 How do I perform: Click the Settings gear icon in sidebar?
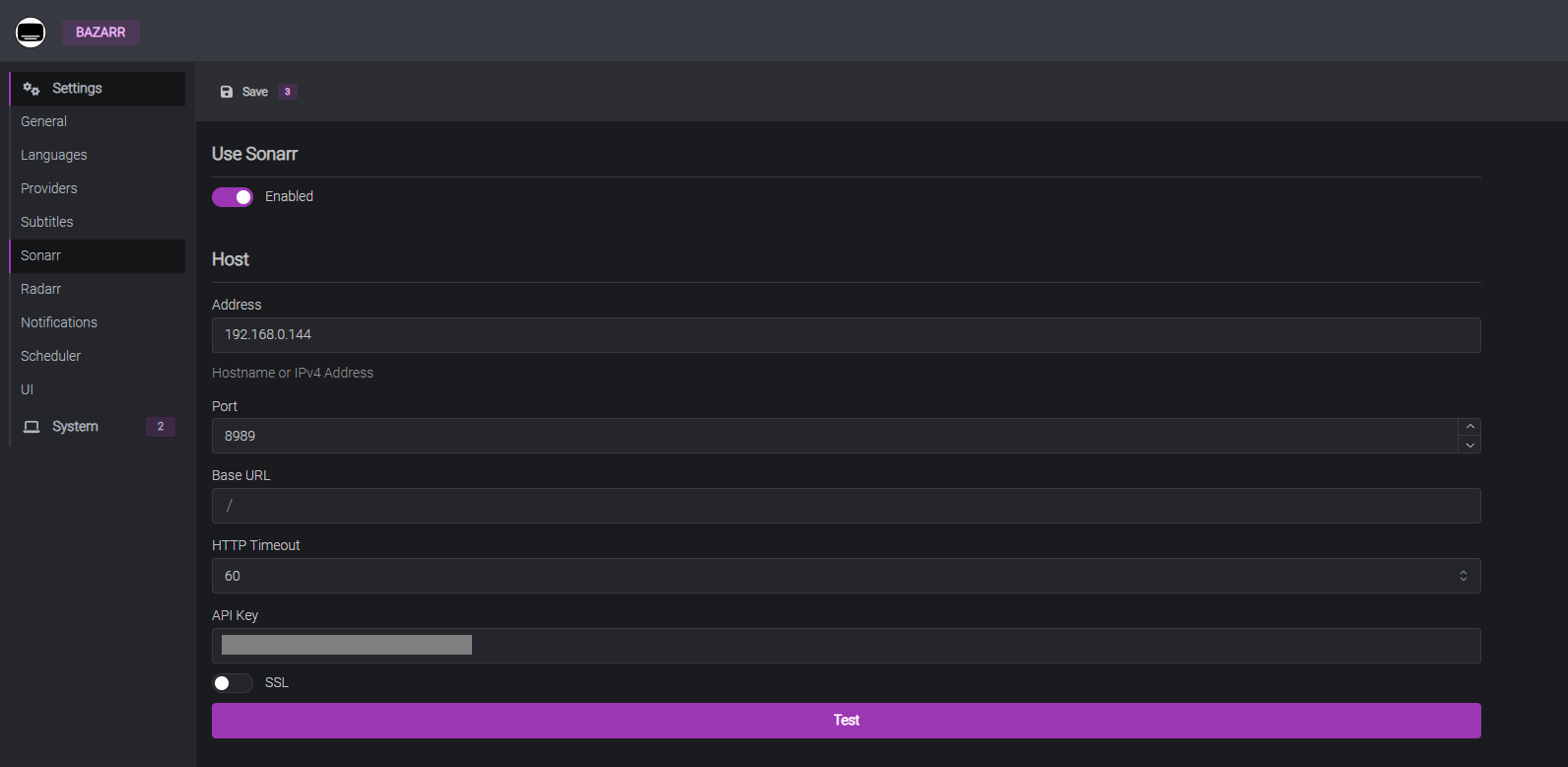tap(32, 88)
